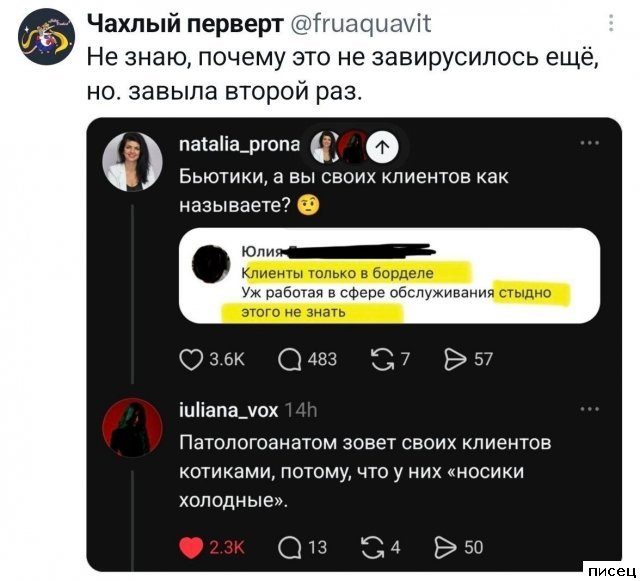Unlike iuliana_vox's reply via red heart
640x581 pixels.
coord(191,548)
